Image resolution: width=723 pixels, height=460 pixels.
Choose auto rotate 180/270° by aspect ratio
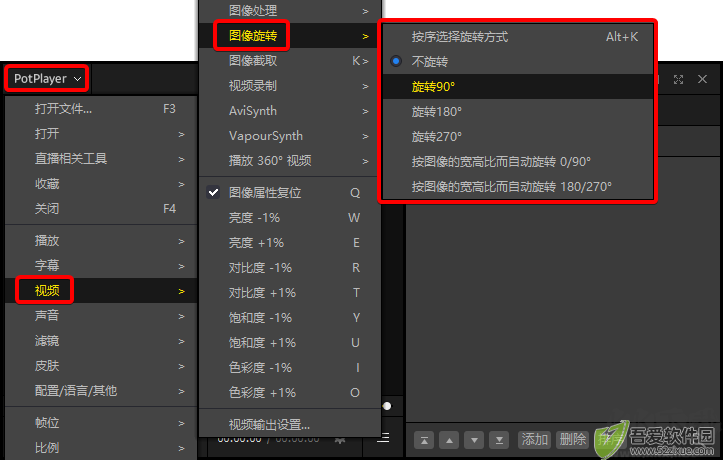(518, 187)
